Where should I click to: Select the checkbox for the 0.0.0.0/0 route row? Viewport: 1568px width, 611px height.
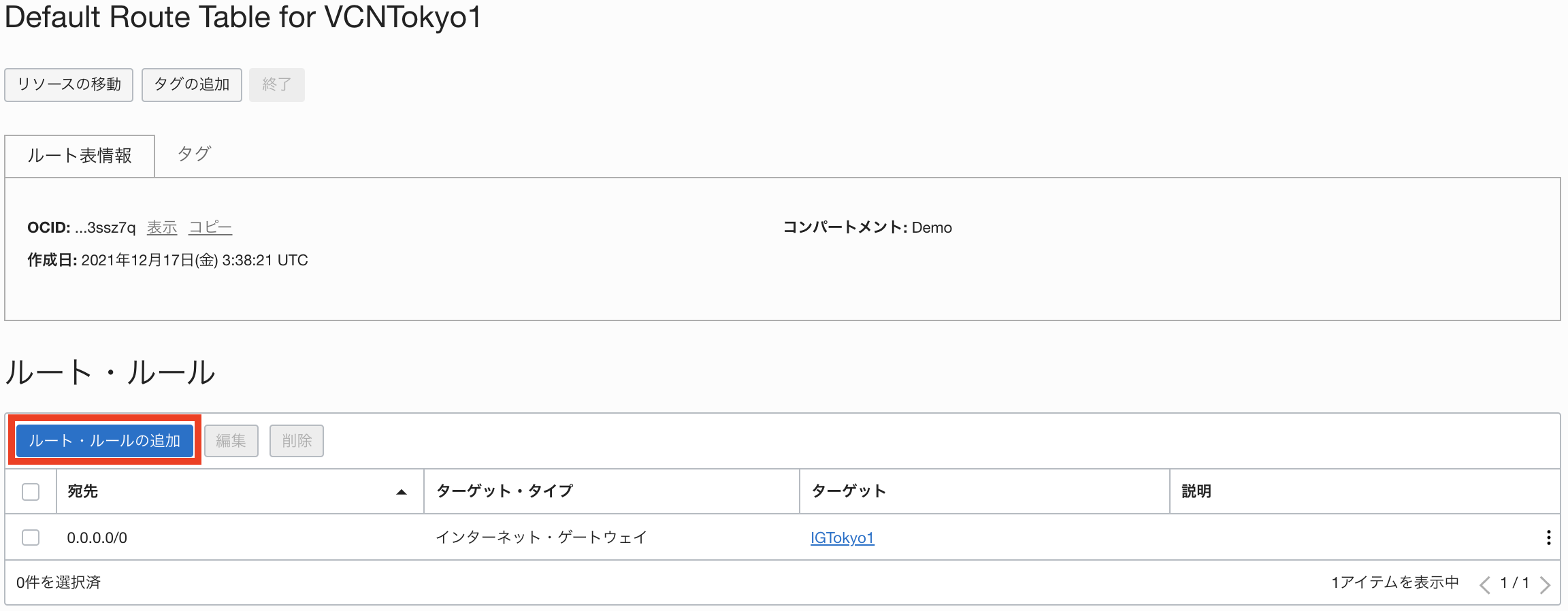coord(30,537)
